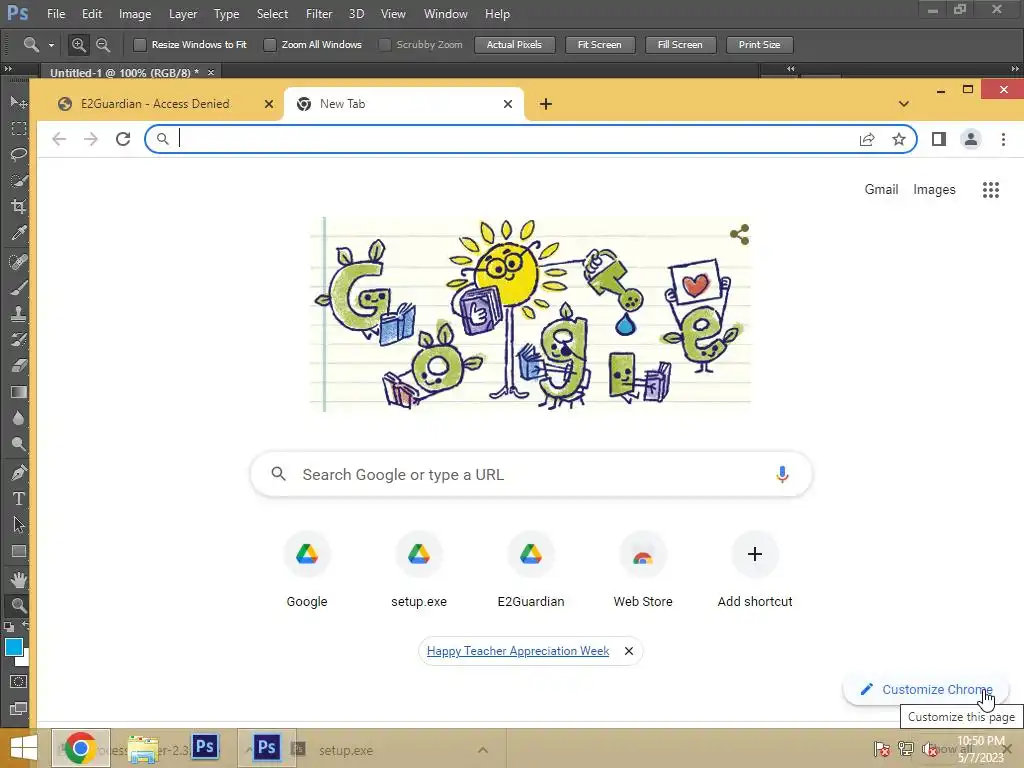Click the Fit Screen button
The image size is (1024, 768).
tap(599, 44)
